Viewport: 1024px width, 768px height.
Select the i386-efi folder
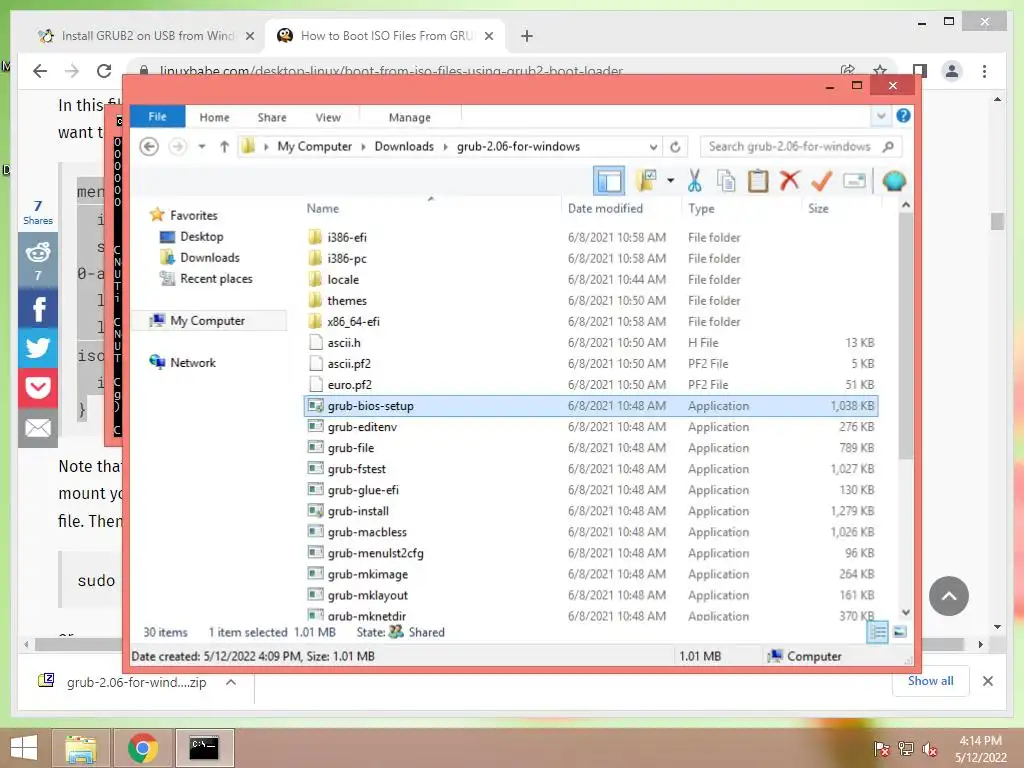pos(347,237)
